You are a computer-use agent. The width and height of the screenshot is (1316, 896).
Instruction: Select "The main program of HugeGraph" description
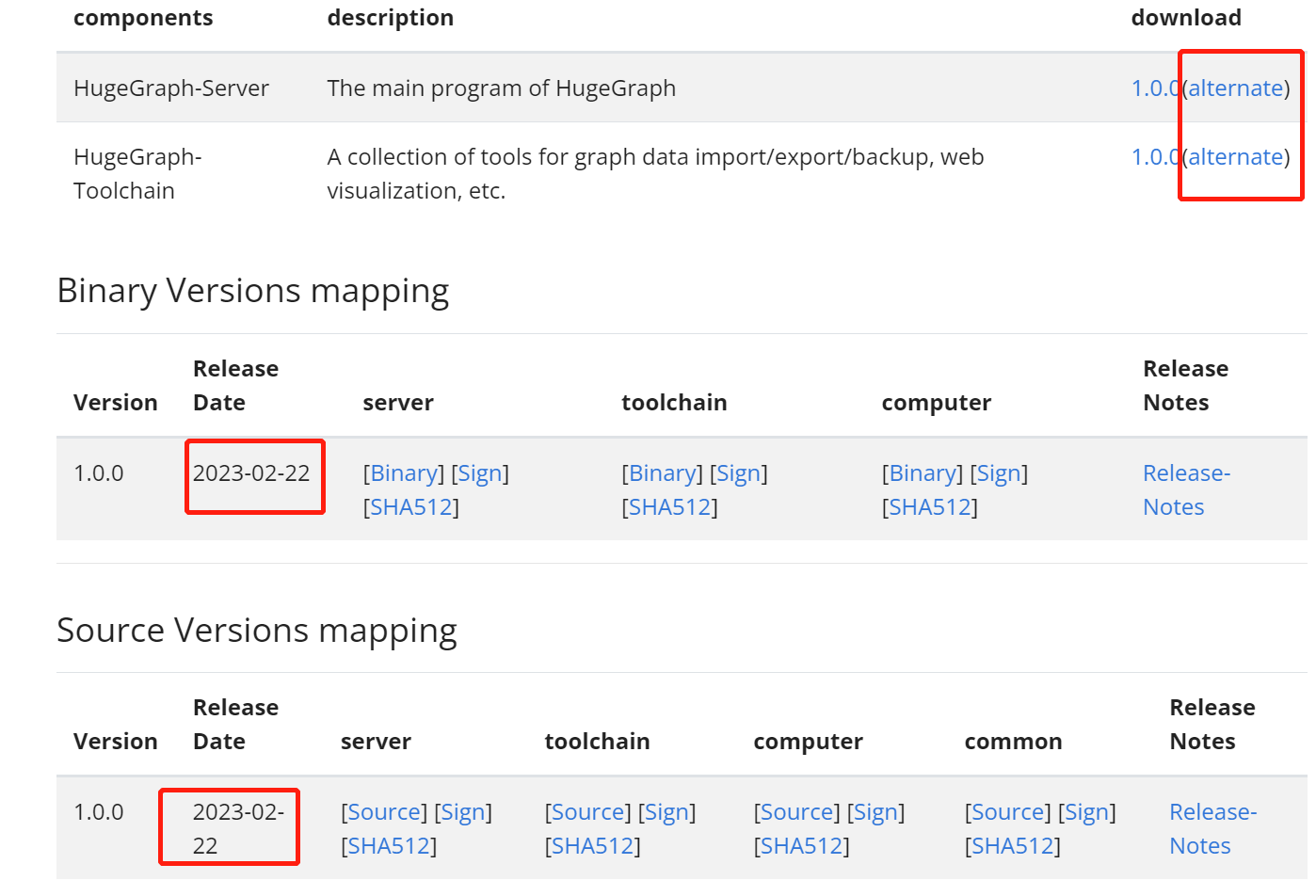coord(502,88)
